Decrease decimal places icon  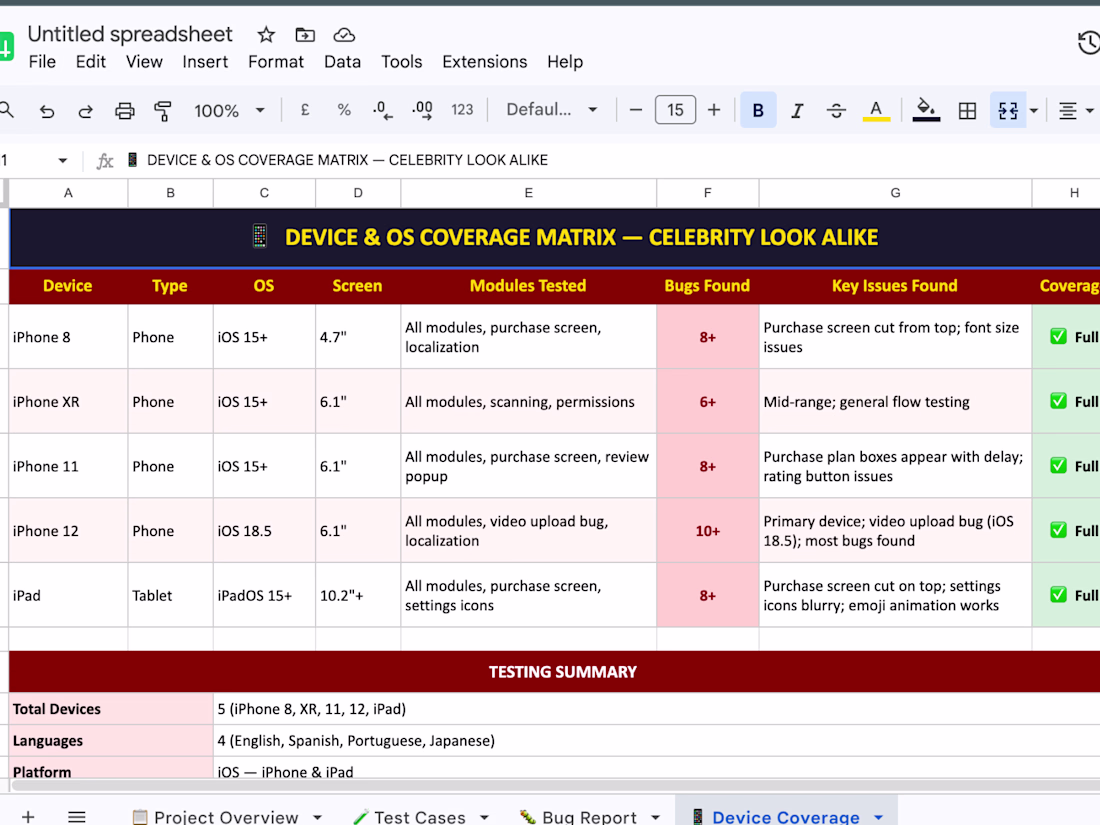tap(382, 110)
